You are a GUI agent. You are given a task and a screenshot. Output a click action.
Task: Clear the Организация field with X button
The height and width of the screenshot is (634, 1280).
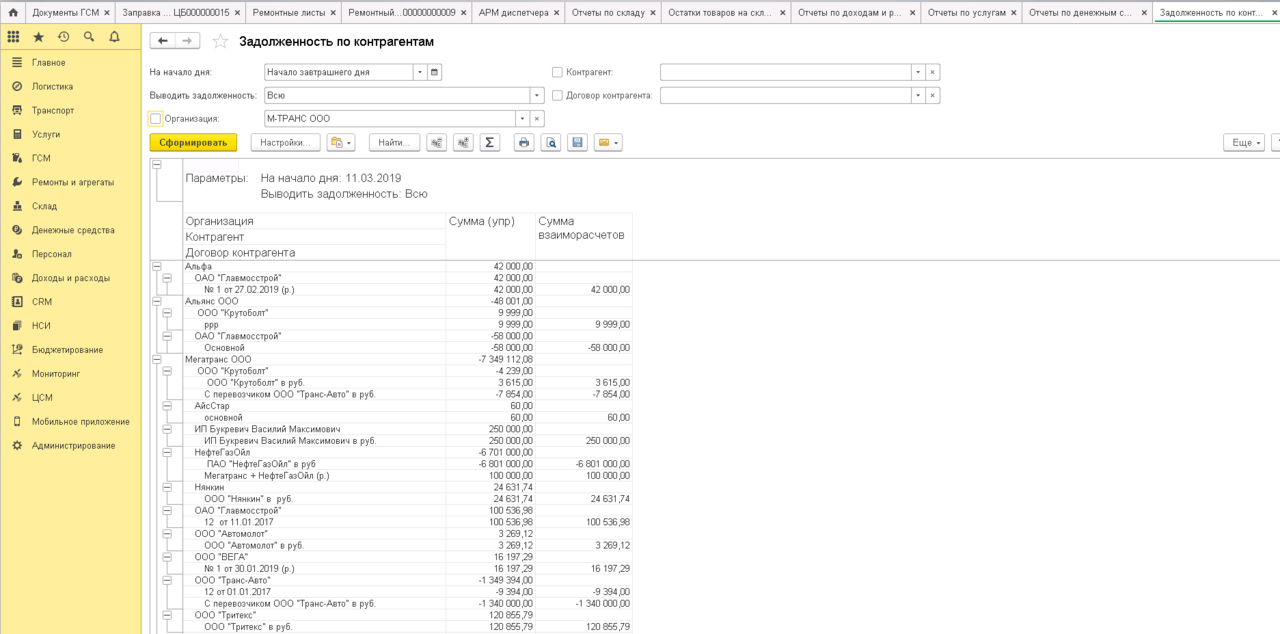point(537,118)
